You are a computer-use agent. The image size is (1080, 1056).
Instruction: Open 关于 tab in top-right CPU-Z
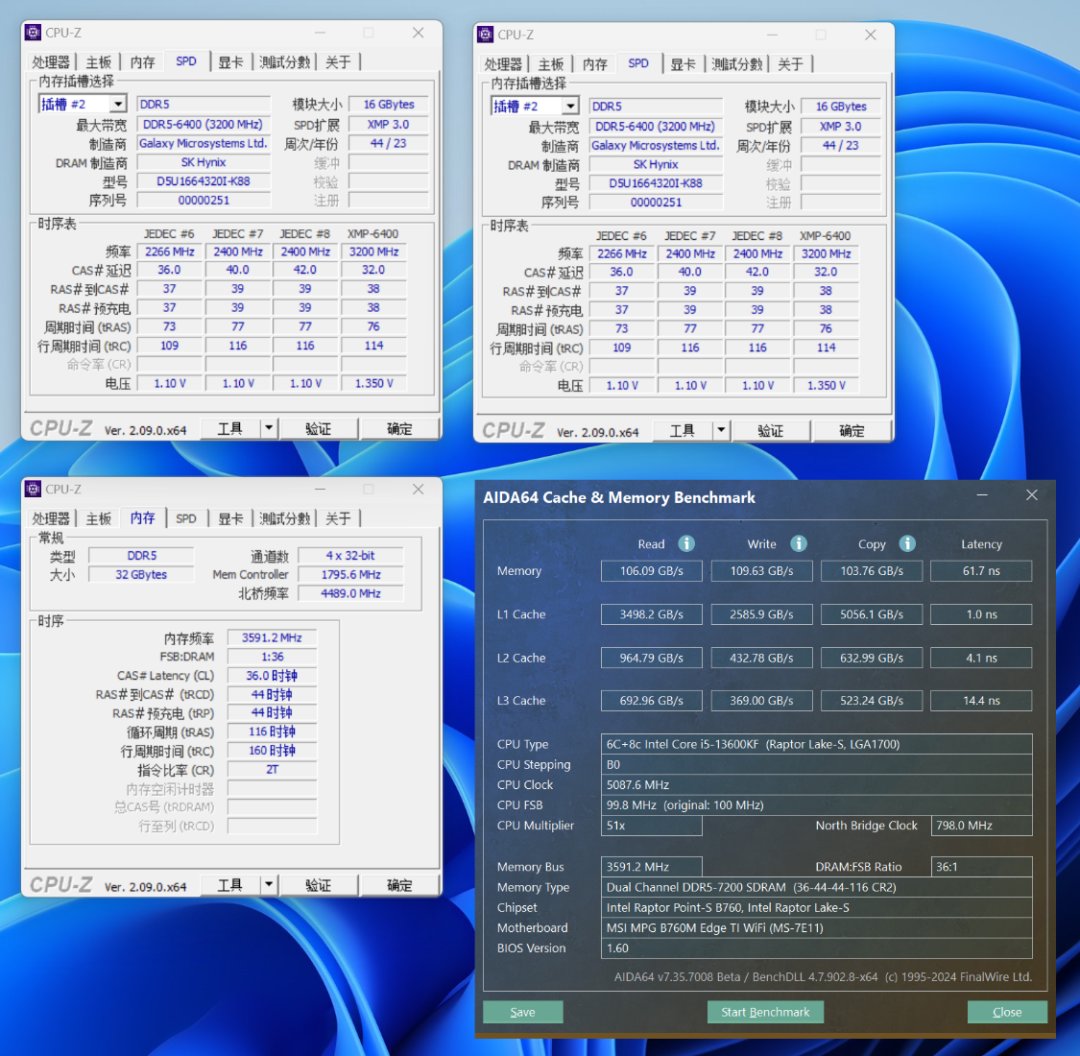click(791, 64)
